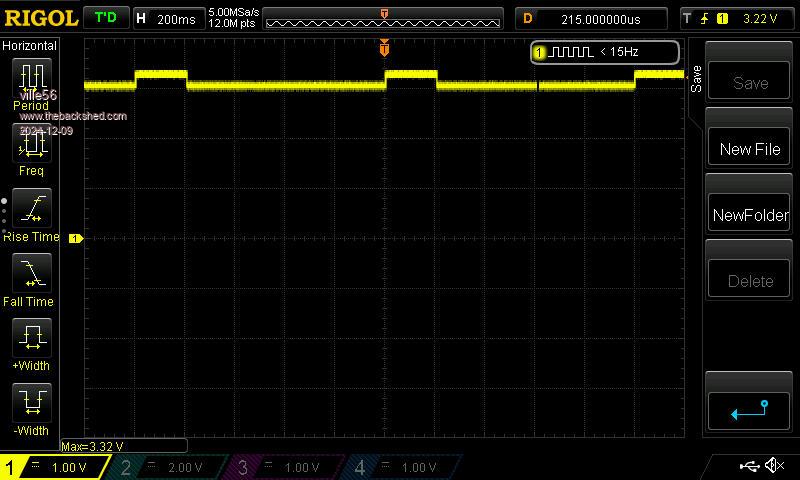Click the NewFolder menu button
Viewport: 800px width, 480px height.
point(750,215)
